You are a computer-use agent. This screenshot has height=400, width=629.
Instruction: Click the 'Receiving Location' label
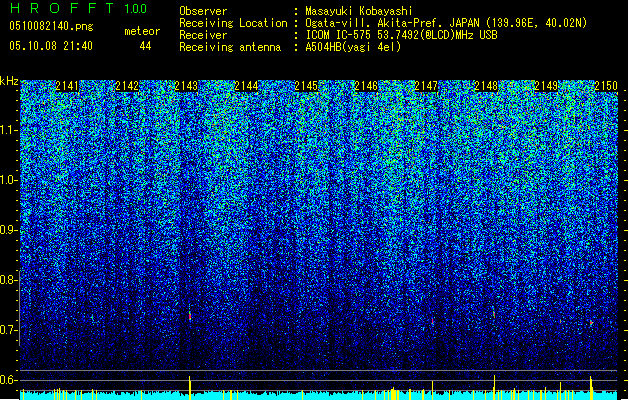[x=233, y=23]
